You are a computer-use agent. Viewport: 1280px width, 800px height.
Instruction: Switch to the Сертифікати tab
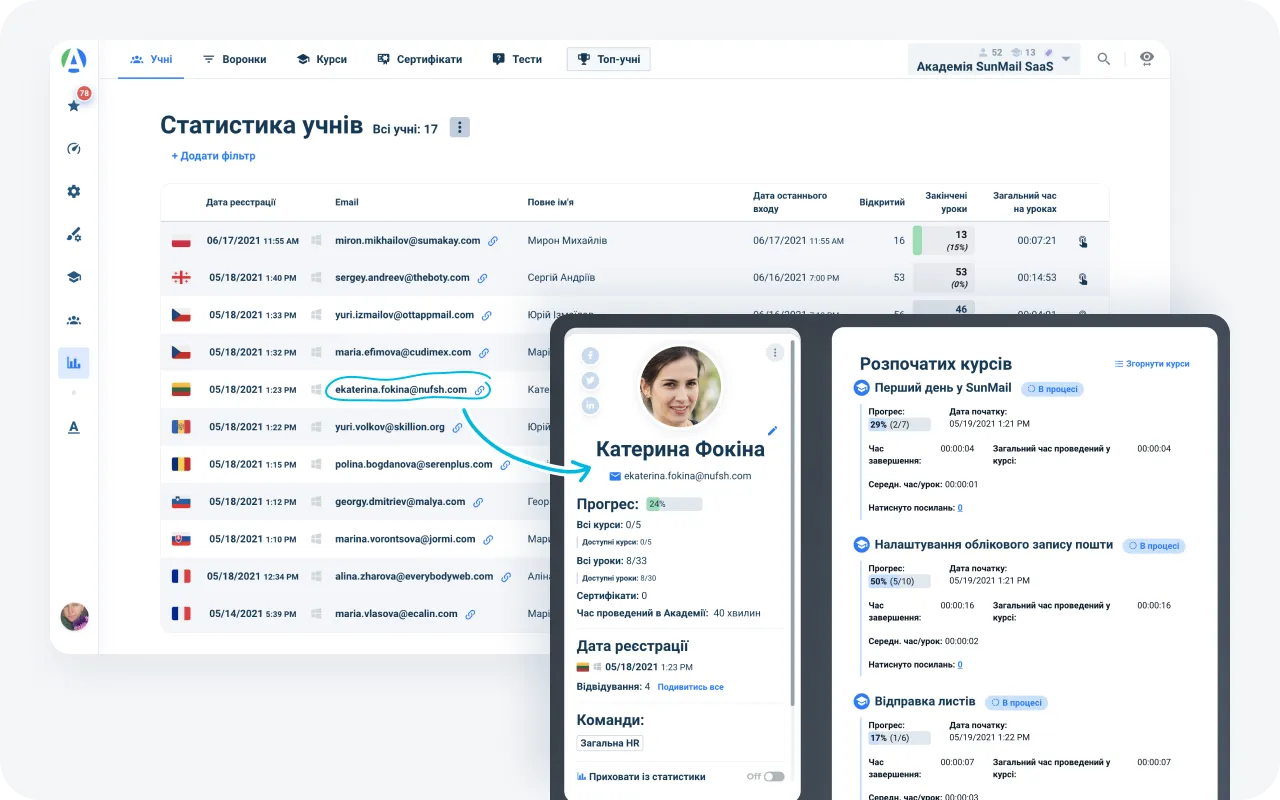pos(419,59)
